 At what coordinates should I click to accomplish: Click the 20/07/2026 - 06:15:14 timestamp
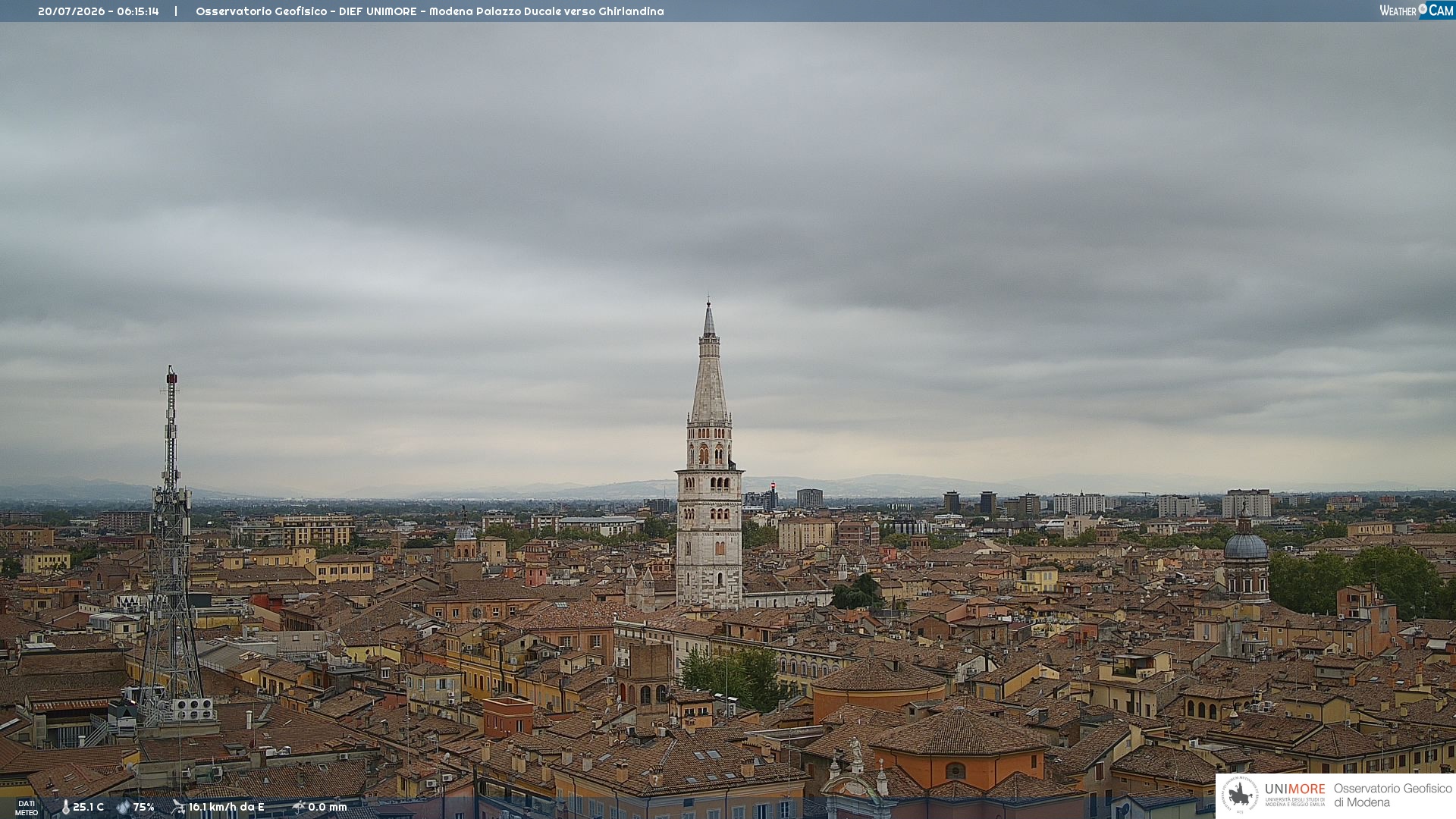(99, 11)
